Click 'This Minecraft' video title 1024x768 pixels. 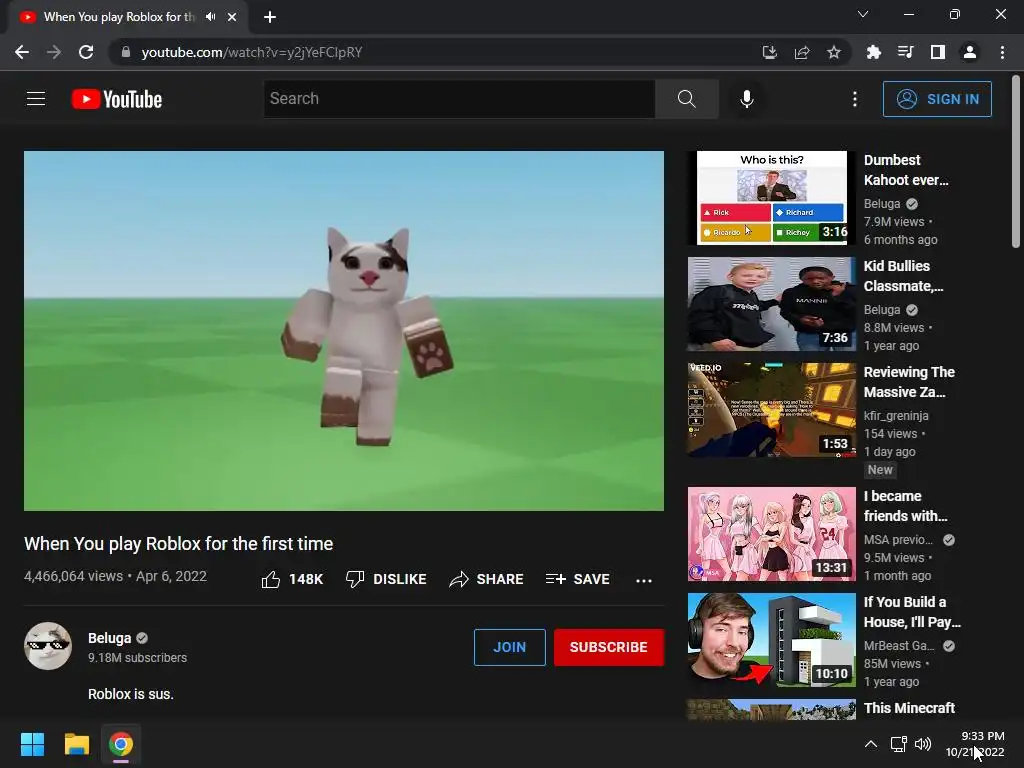point(909,708)
